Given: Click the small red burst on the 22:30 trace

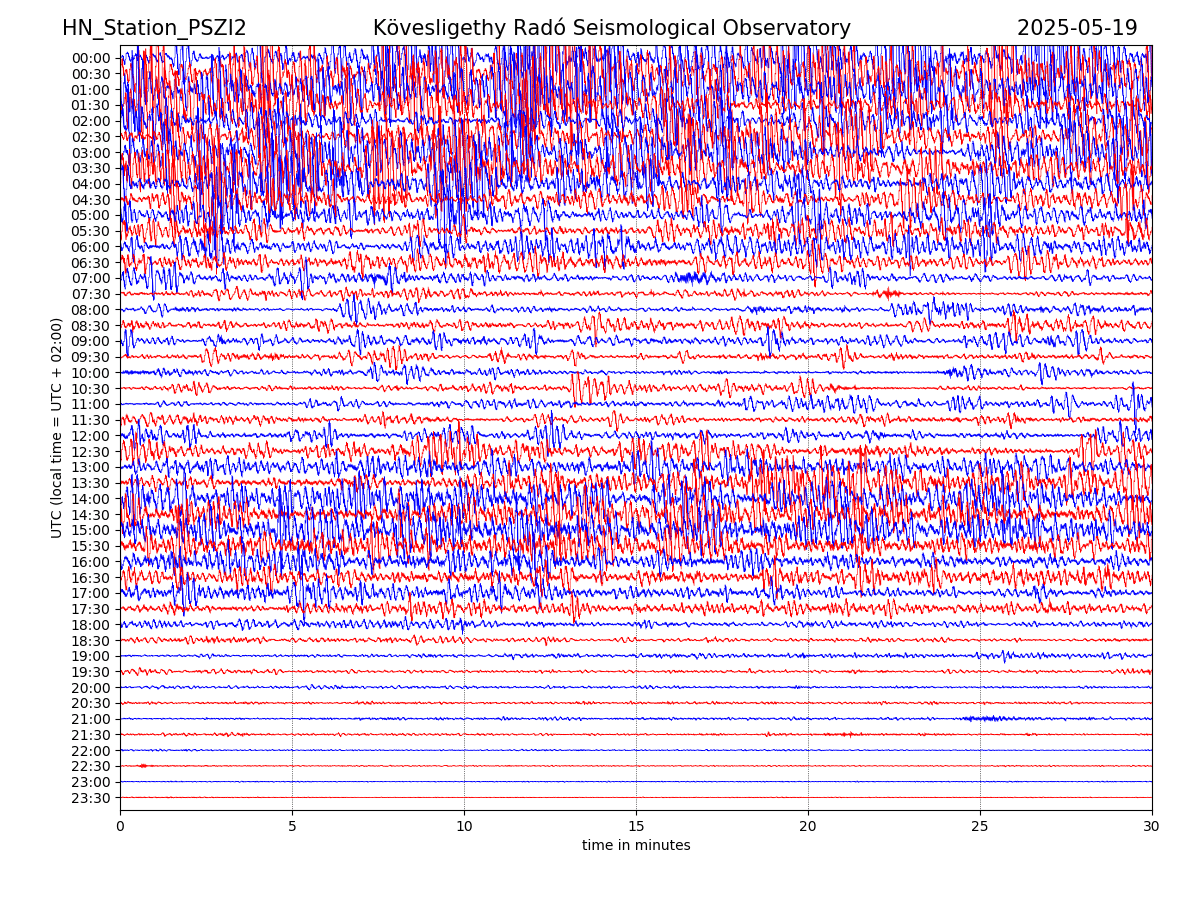Looking at the screenshot, I should tap(142, 766).
